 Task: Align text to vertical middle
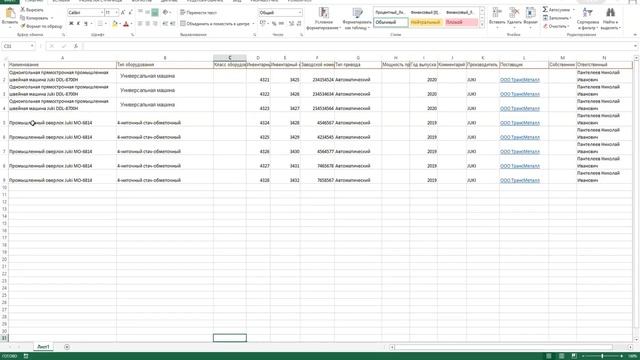[x=147, y=13]
